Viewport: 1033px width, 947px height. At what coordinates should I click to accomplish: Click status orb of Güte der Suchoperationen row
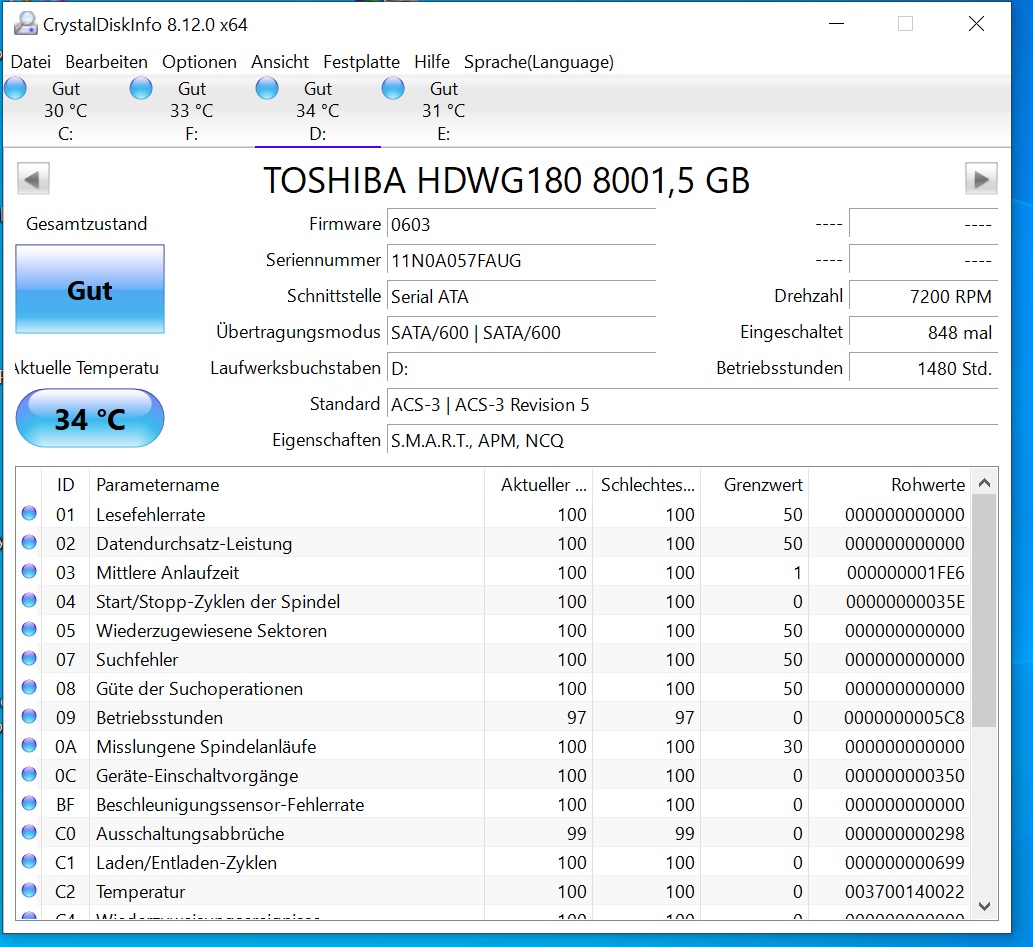point(29,687)
